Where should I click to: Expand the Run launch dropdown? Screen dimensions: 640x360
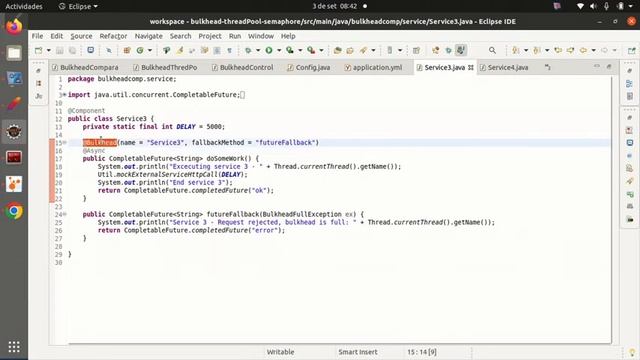pyautogui.click(x=279, y=50)
